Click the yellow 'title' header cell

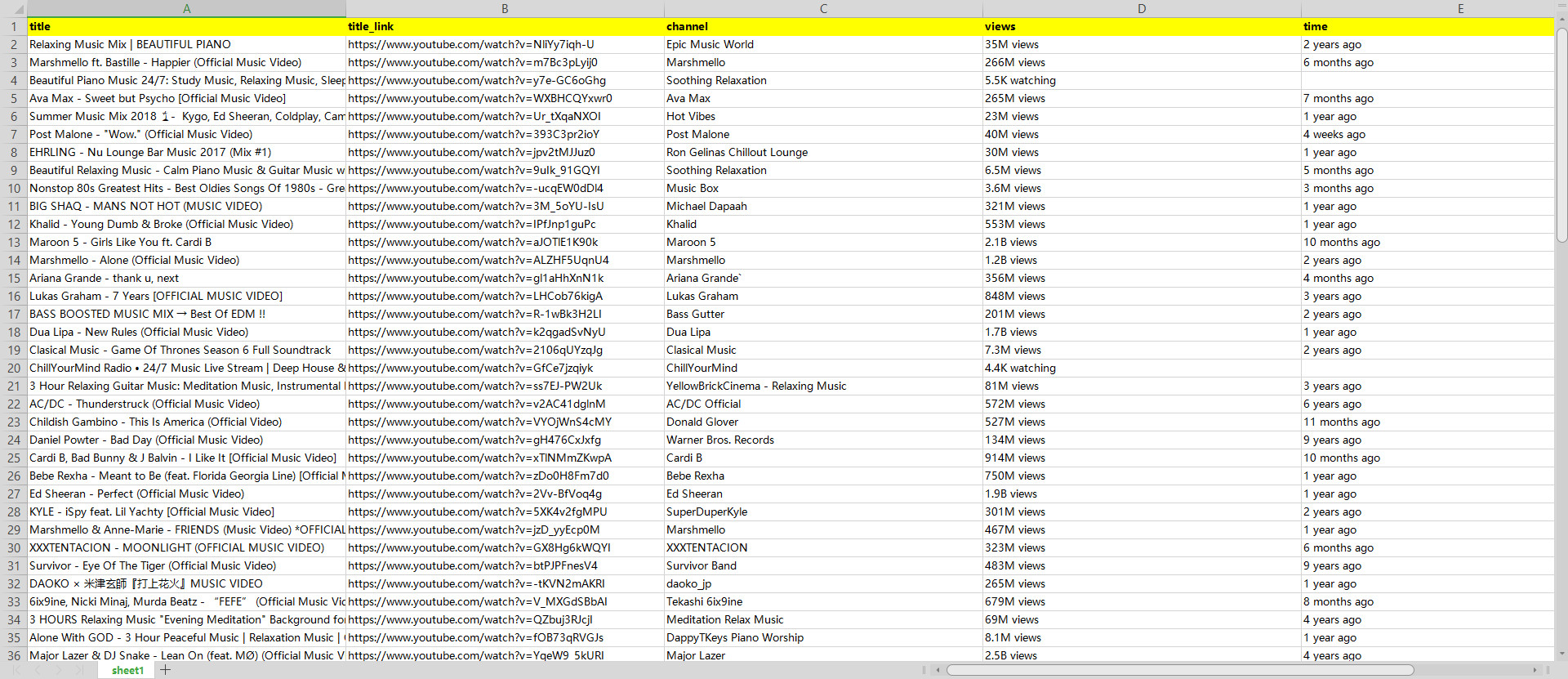(186, 26)
